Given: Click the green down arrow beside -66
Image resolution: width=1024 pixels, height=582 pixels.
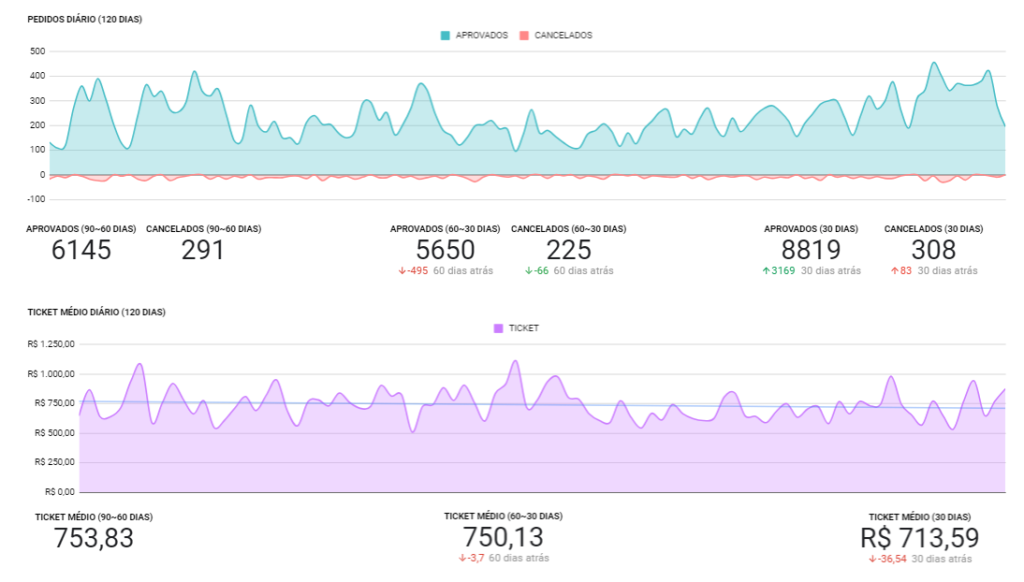Looking at the screenshot, I should [x=528, y=271].
